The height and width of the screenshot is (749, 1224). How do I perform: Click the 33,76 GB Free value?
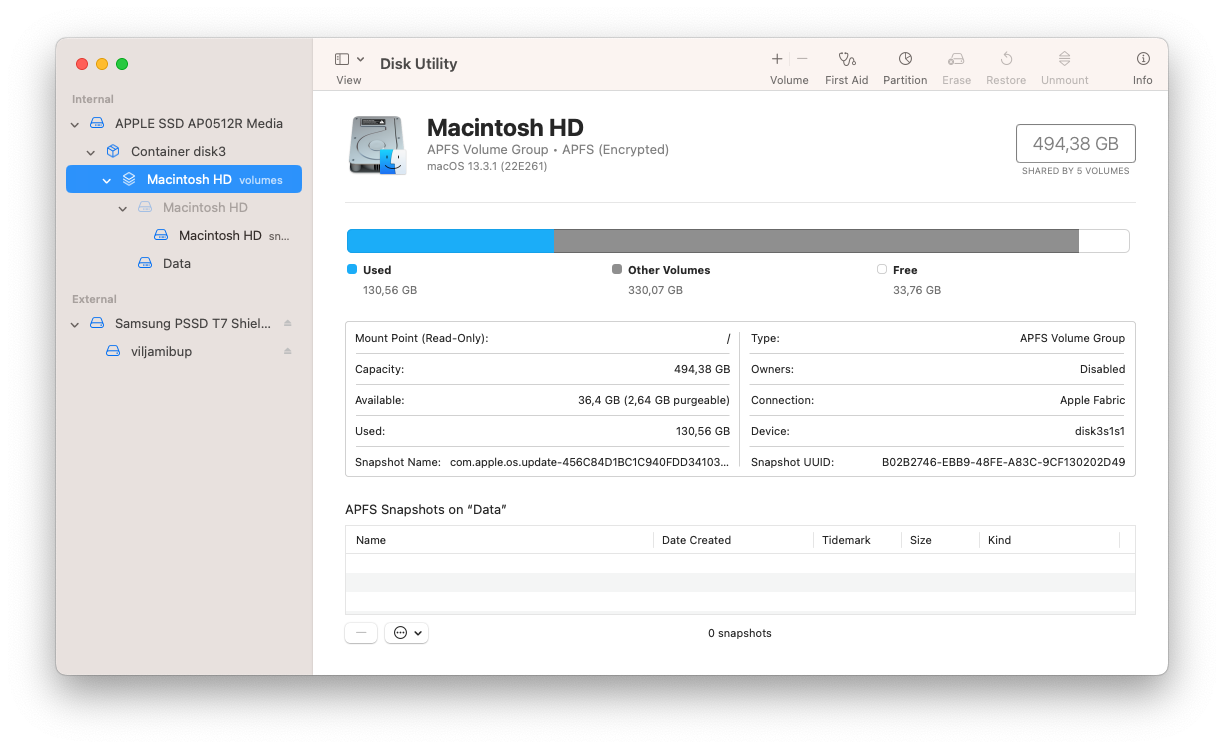[x=917, y=290]
